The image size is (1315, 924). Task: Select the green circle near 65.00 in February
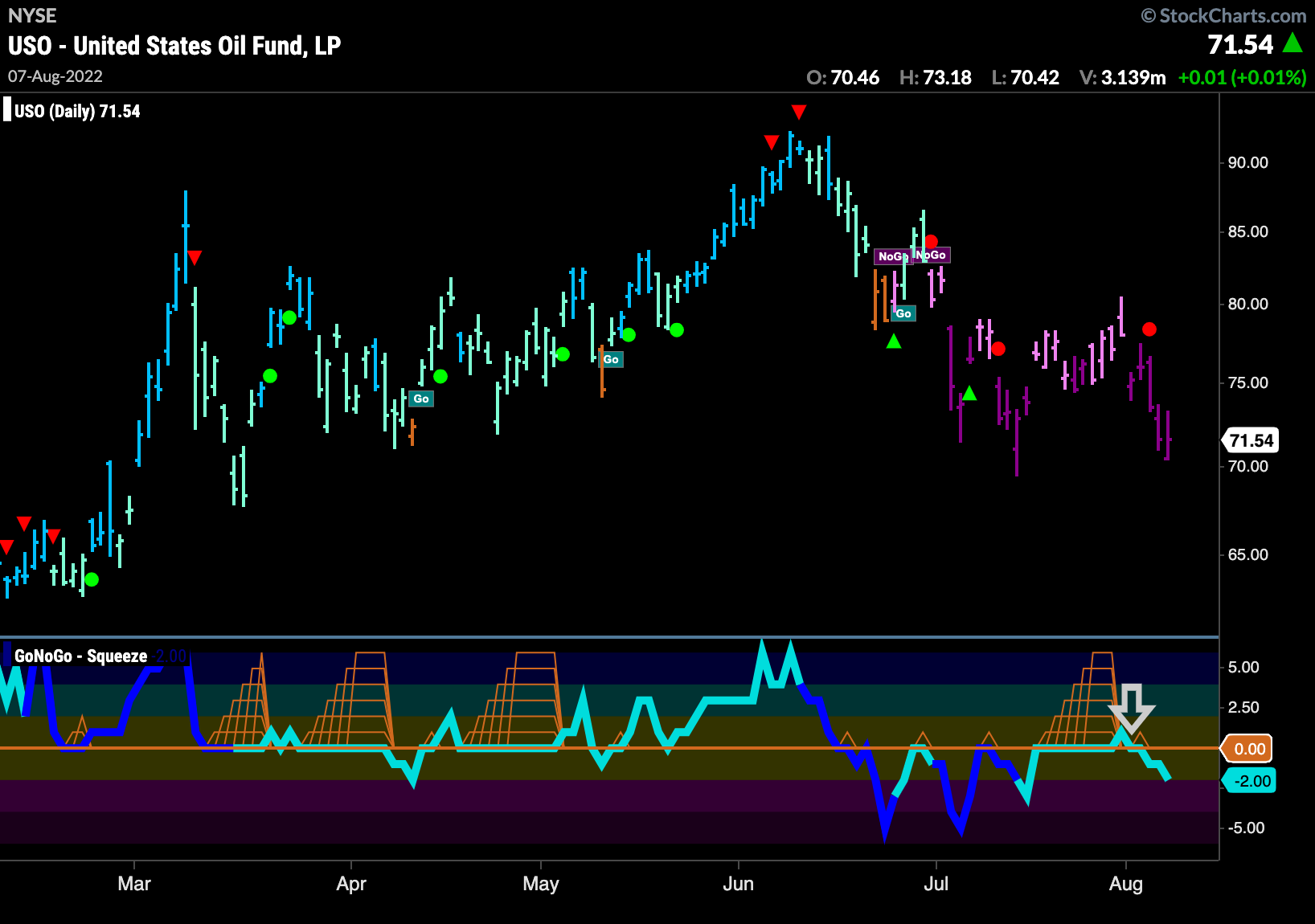pyautogui.click(x=92, y=579)
